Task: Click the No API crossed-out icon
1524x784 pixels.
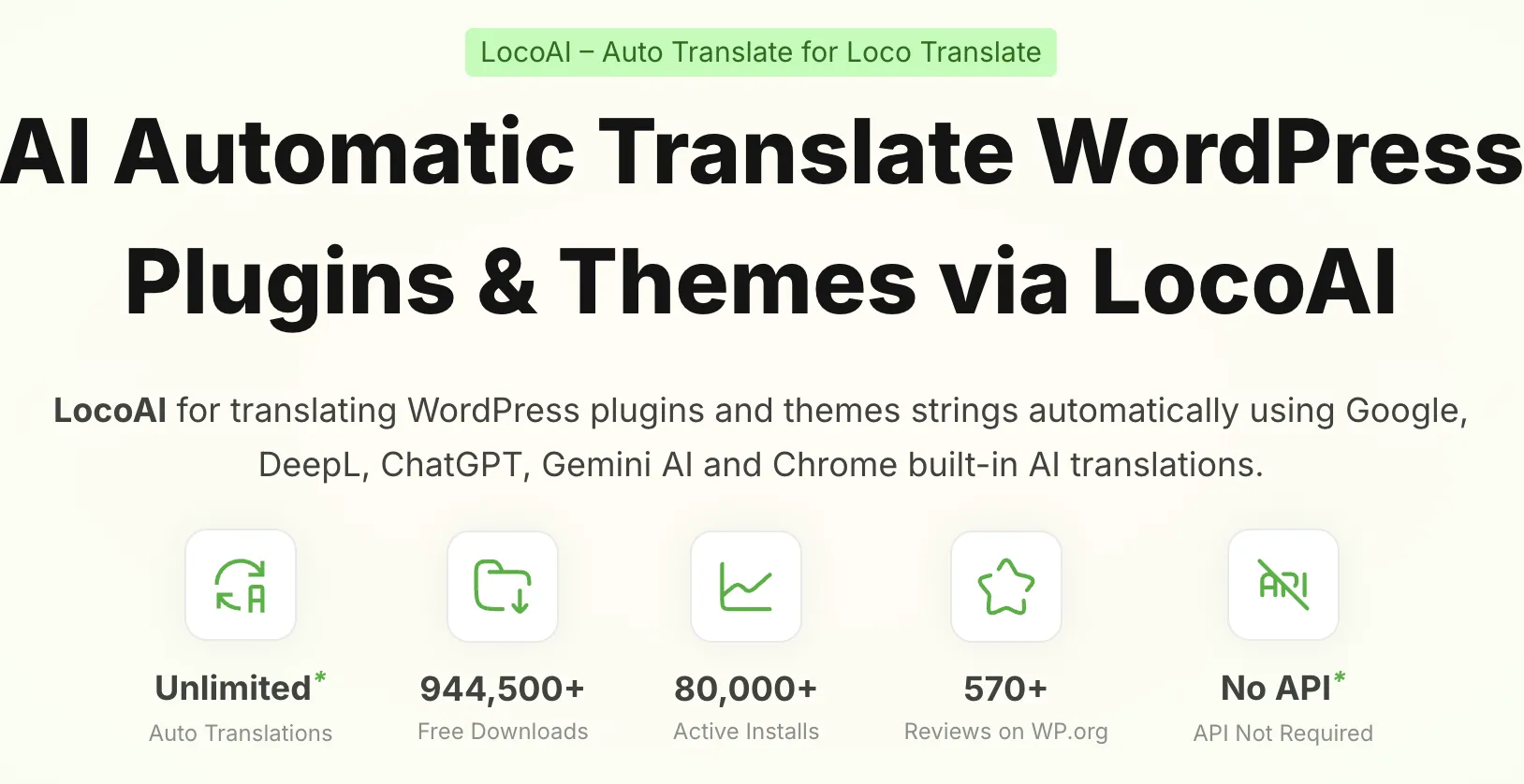Action: click(x=1283, y=585)
